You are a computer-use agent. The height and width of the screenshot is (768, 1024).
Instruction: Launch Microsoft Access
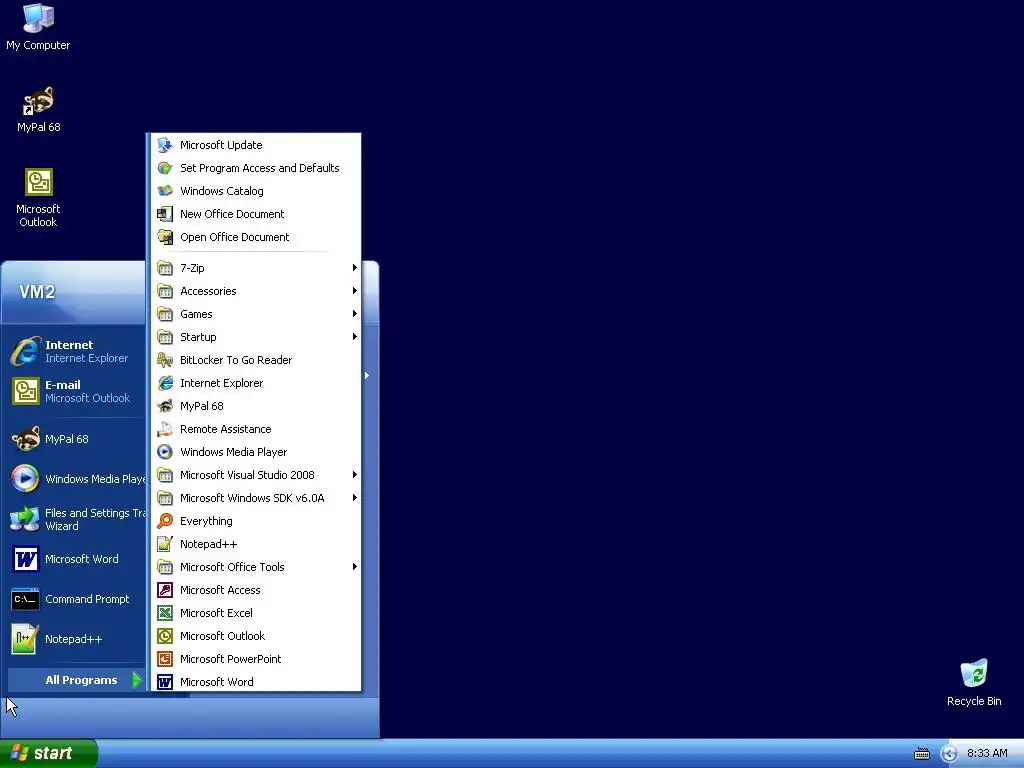point(256,590)
